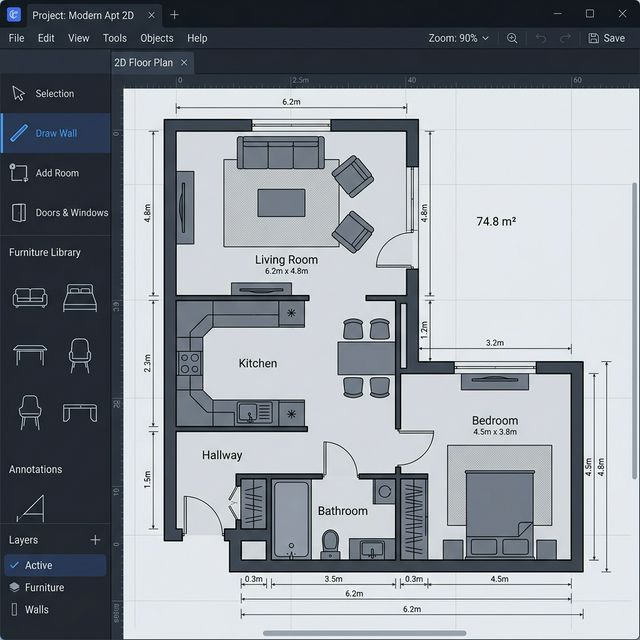Screen dimensions: 640x640
Task: Select the bathroom toilet
Action: point(330,544)
